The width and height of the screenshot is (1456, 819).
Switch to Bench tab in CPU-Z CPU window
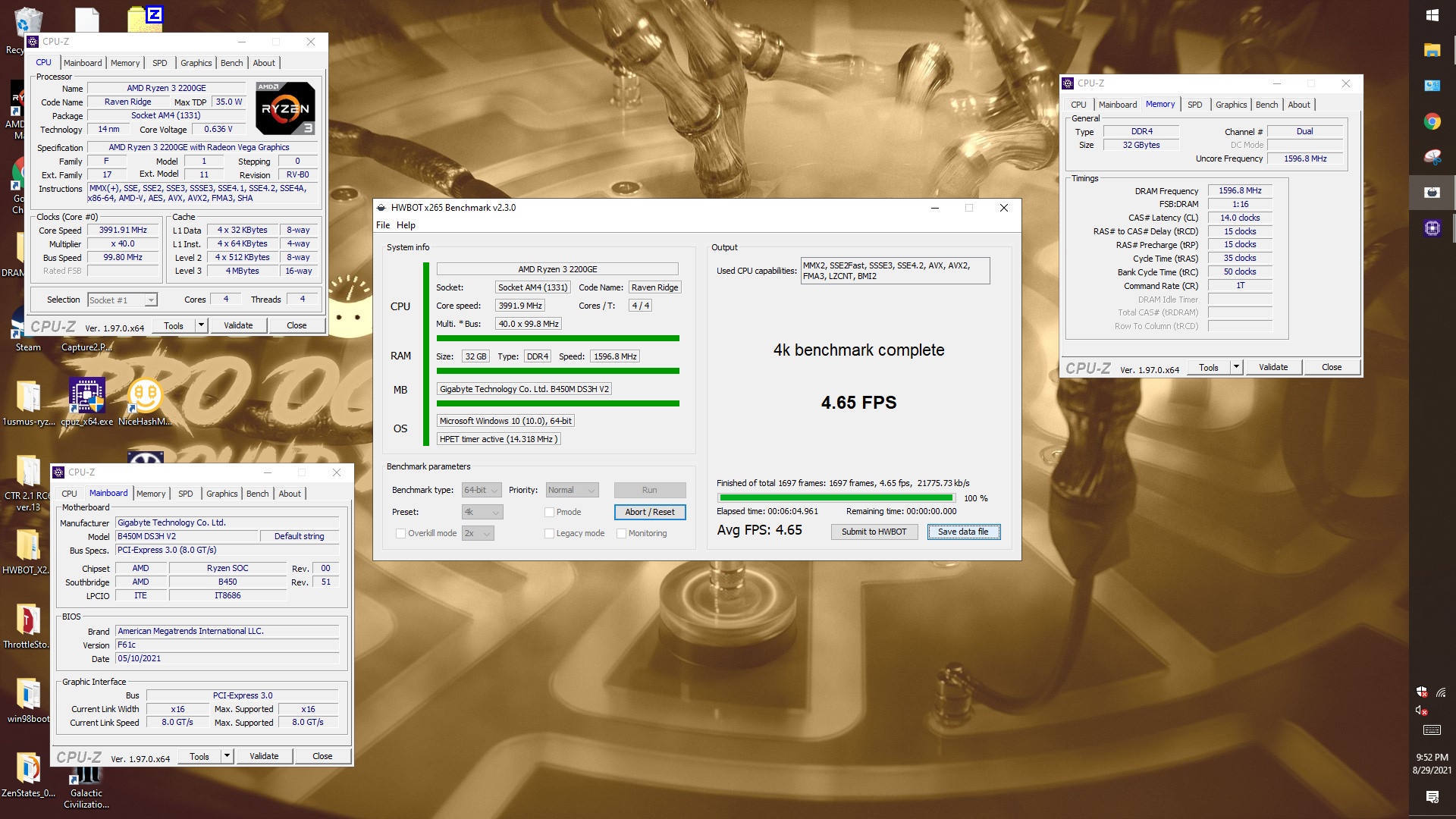(x=231, y=63)
